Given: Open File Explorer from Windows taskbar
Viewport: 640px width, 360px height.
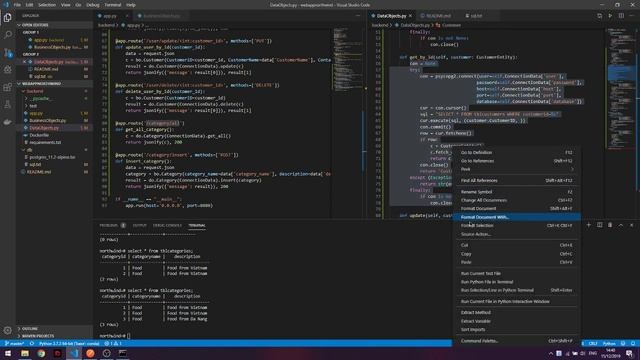Looking at the screenshot, I should (24, 353).
